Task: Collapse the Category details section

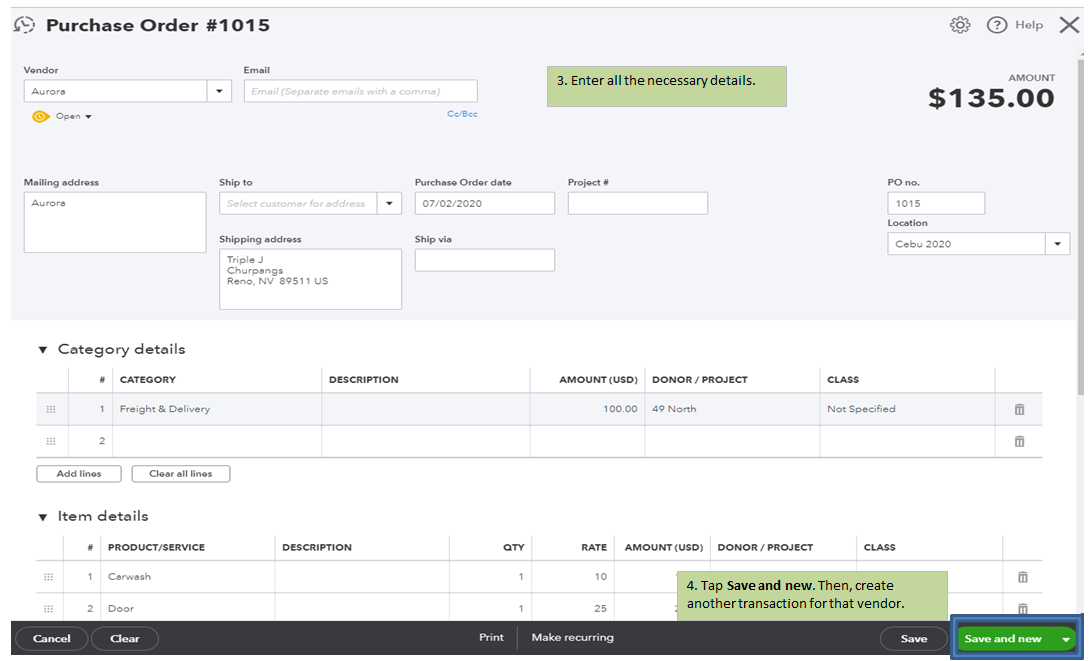Action: click(41, 349)
